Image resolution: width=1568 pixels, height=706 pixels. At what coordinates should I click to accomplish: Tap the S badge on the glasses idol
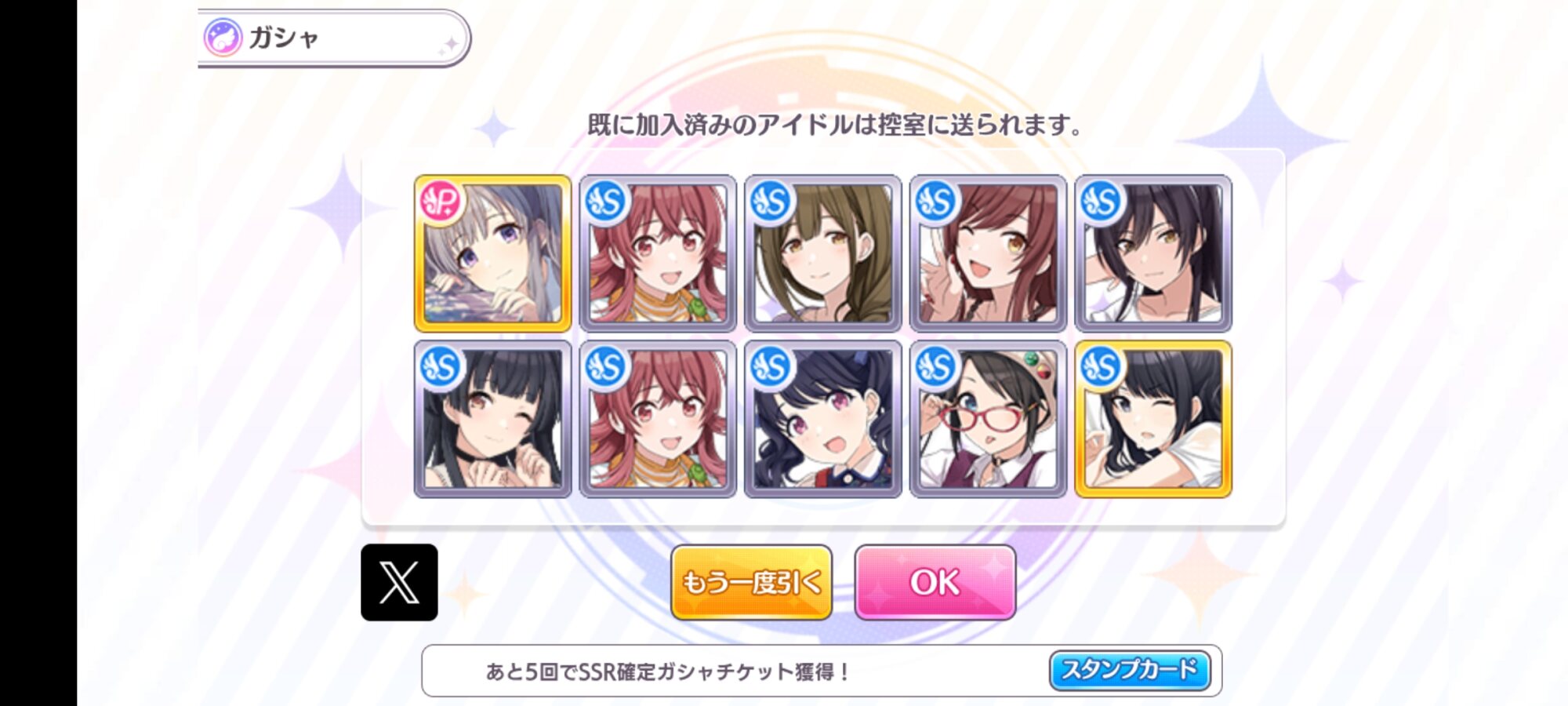point(936,367)
